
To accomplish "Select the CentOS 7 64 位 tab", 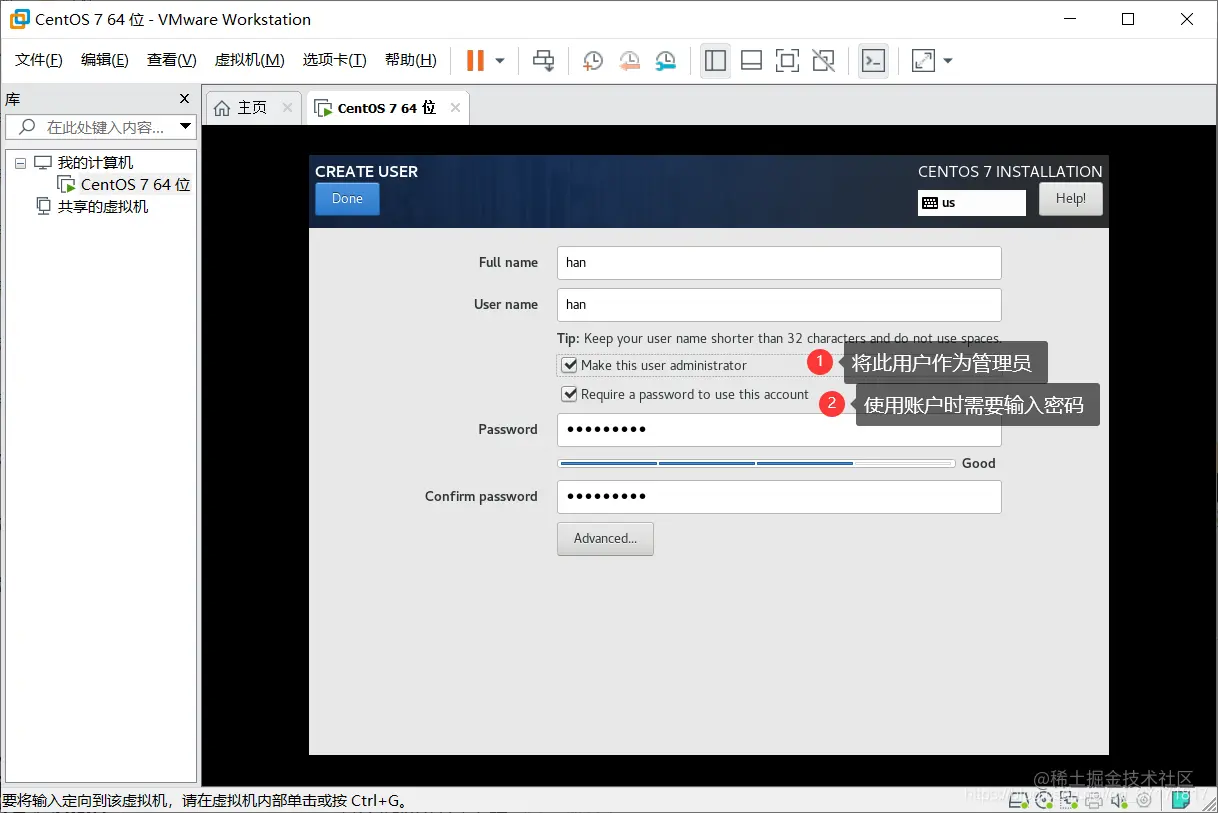I will [x=387, y=107].
